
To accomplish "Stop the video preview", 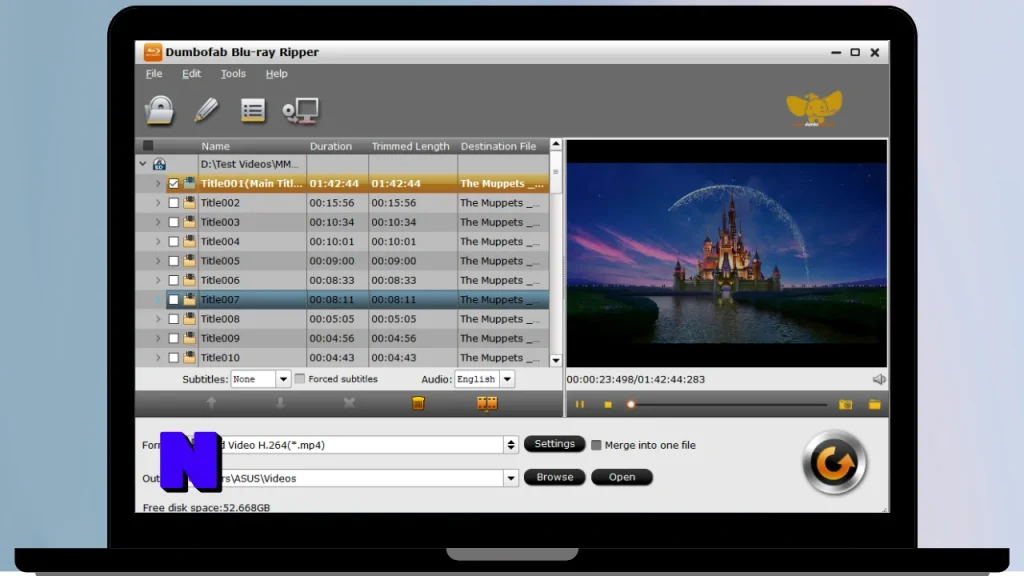I will coord(608,405).
